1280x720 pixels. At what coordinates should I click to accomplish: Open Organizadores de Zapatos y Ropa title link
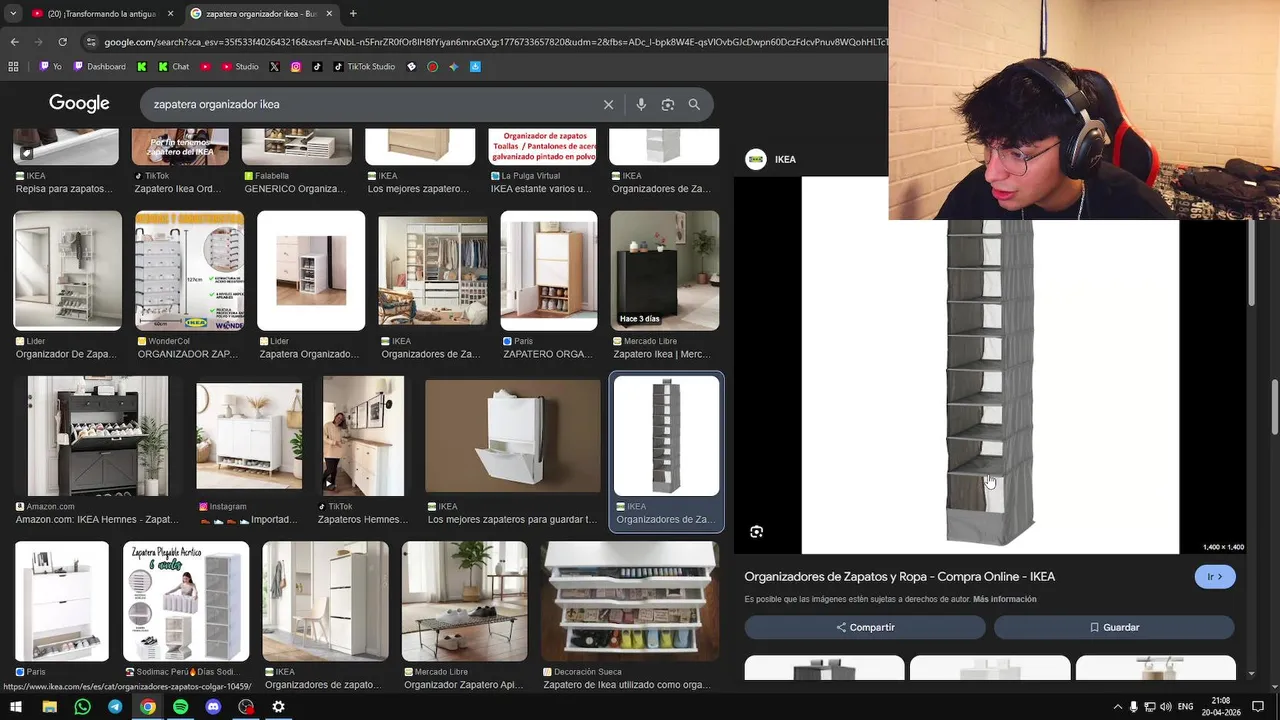(x=899, y=577)
